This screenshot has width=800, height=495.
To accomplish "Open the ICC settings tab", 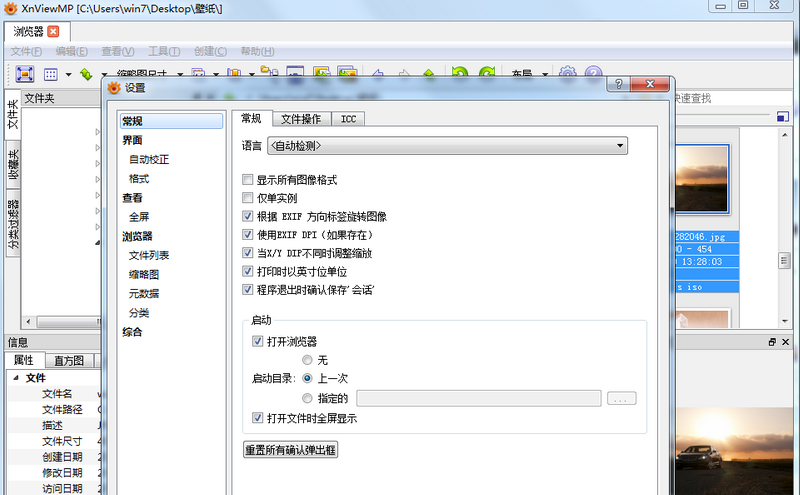I will coord(348,119).
